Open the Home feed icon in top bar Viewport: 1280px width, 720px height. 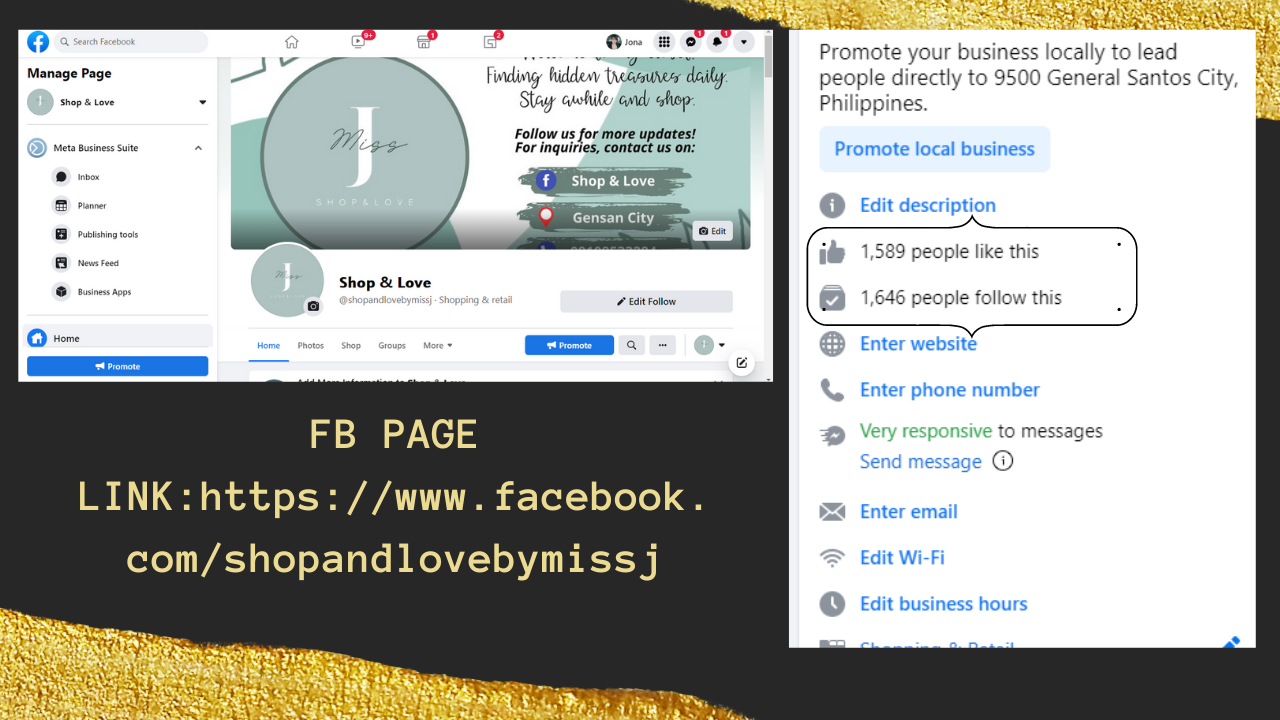click(x=292, y=42)
